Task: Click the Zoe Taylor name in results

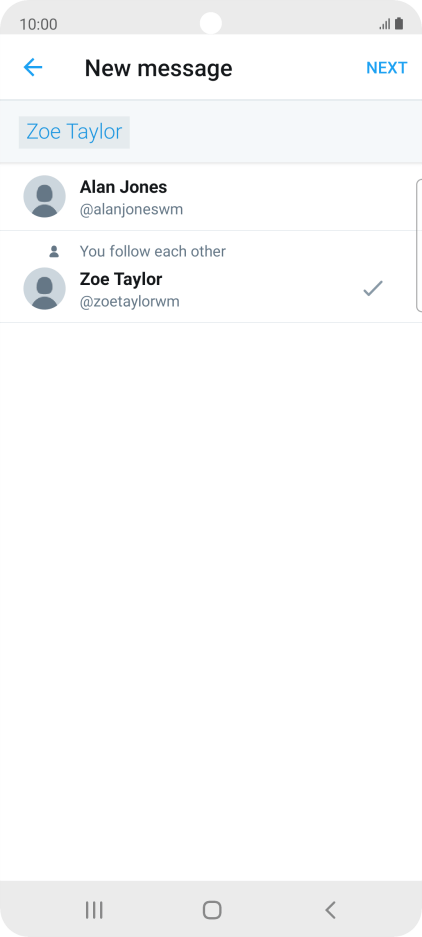Action: tap(121, 279)
